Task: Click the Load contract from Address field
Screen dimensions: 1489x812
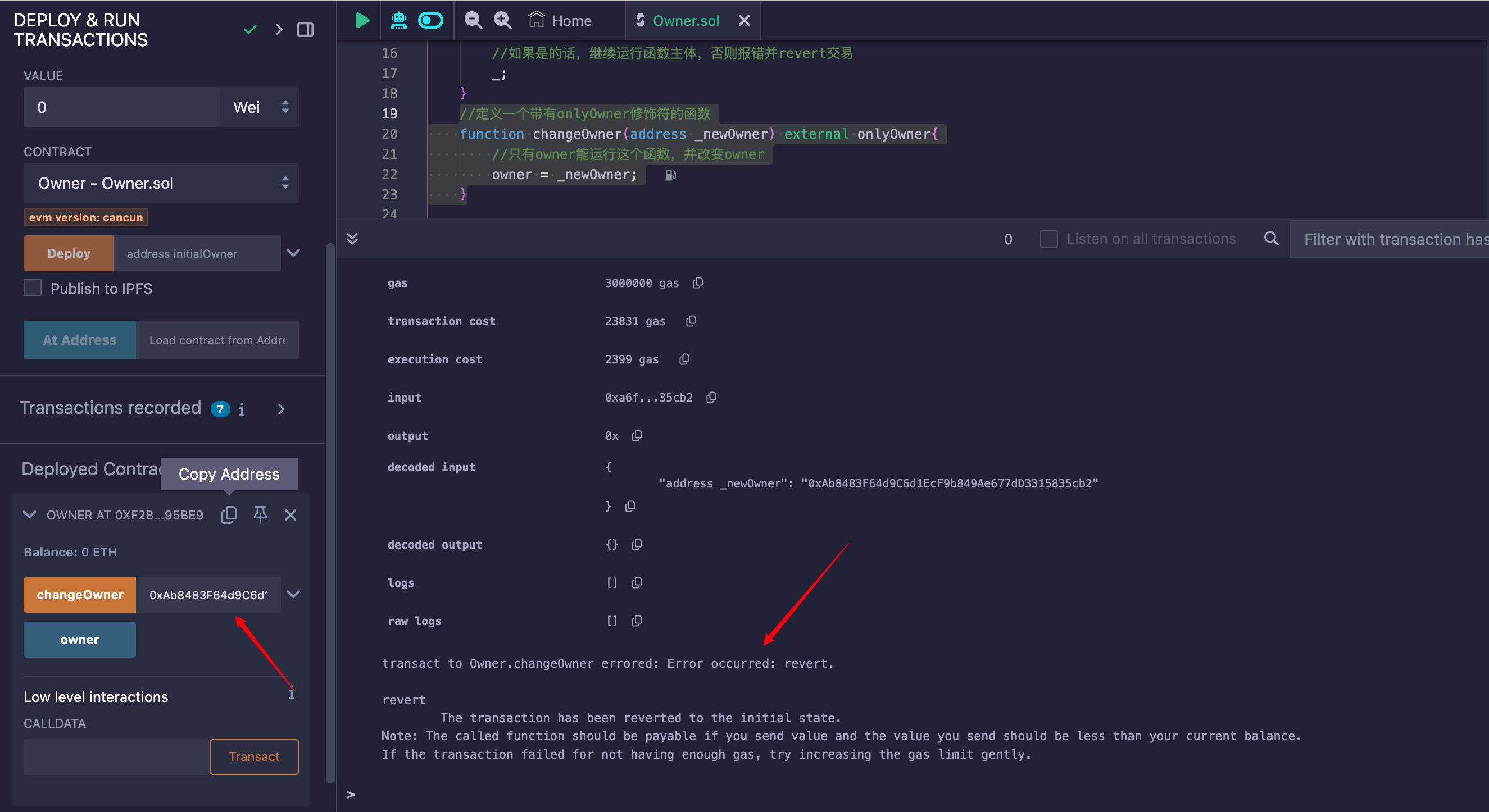Action: point(217,340)
